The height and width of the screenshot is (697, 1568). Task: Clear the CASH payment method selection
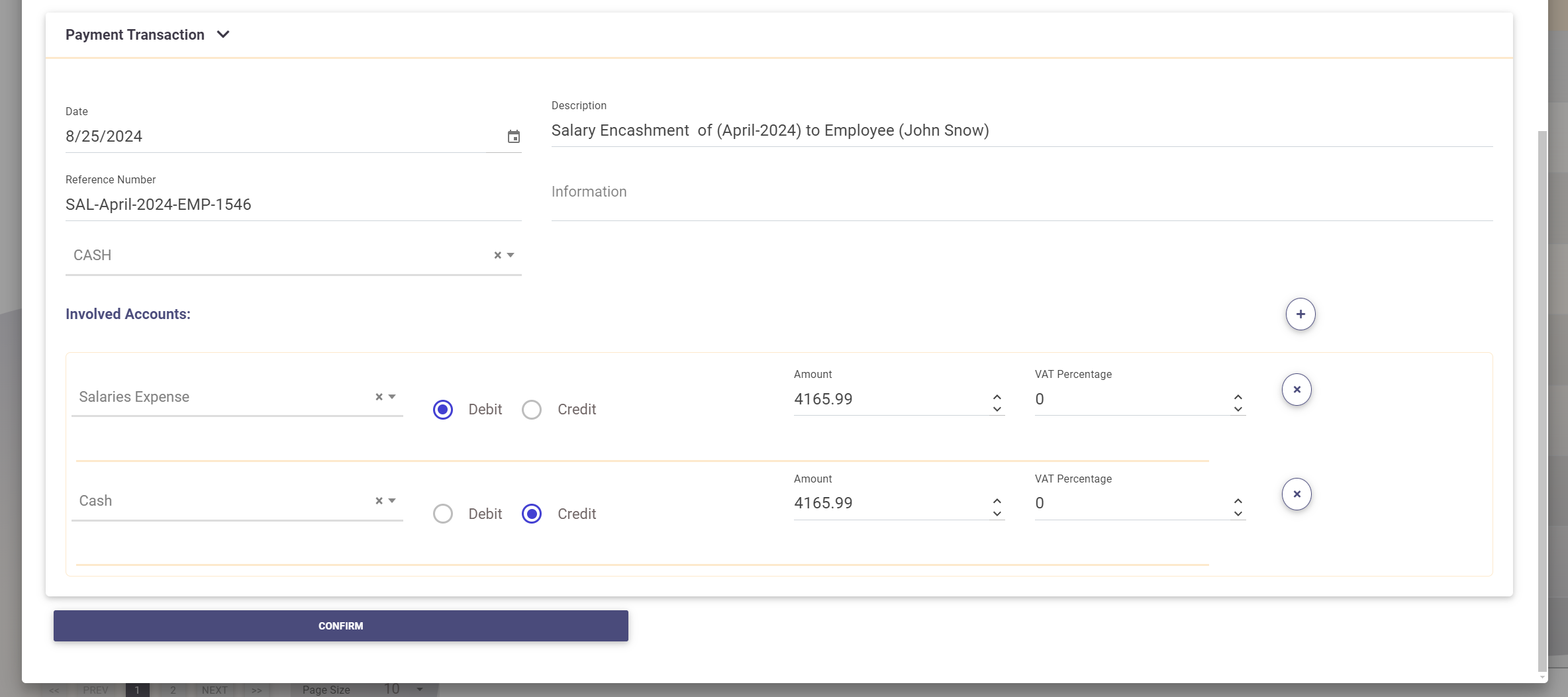(497, 256)
